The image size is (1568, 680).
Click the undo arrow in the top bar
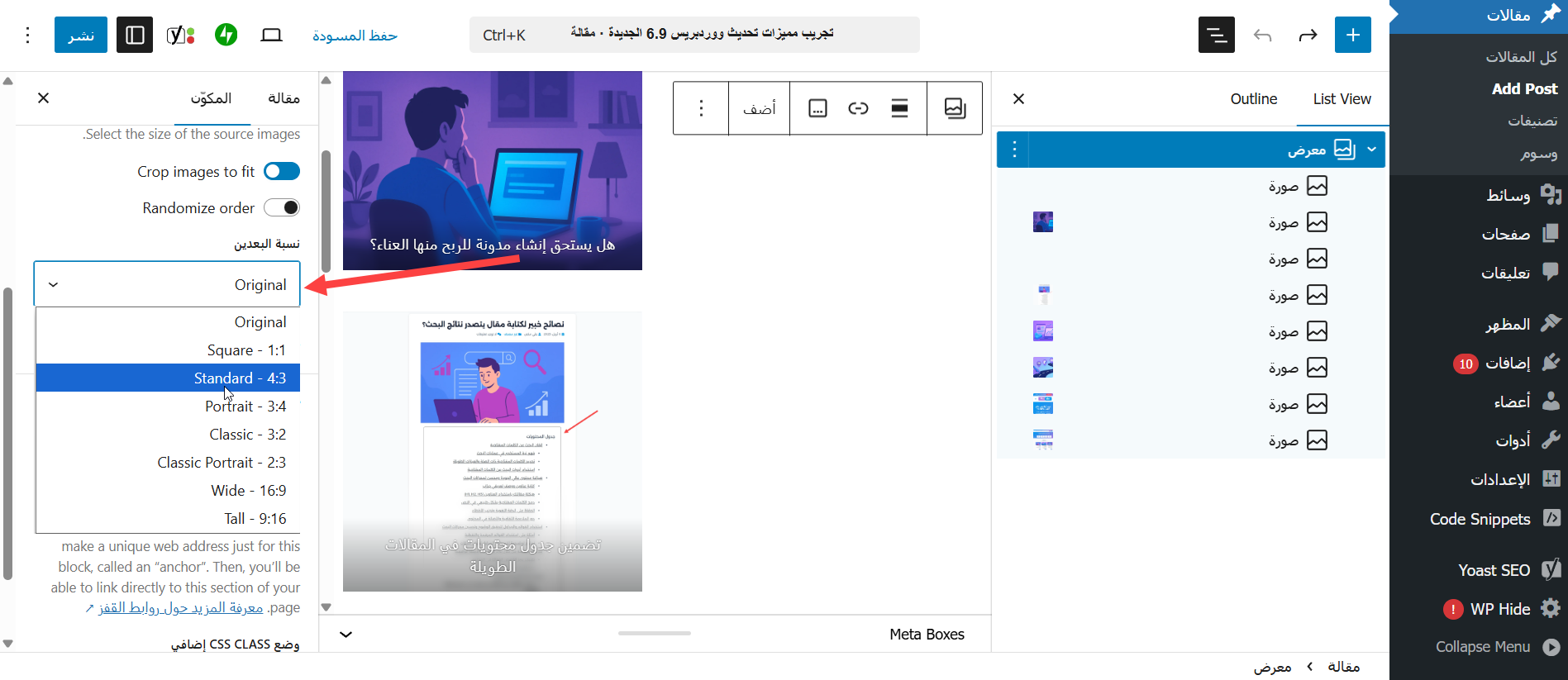[x=1262, y=35]
